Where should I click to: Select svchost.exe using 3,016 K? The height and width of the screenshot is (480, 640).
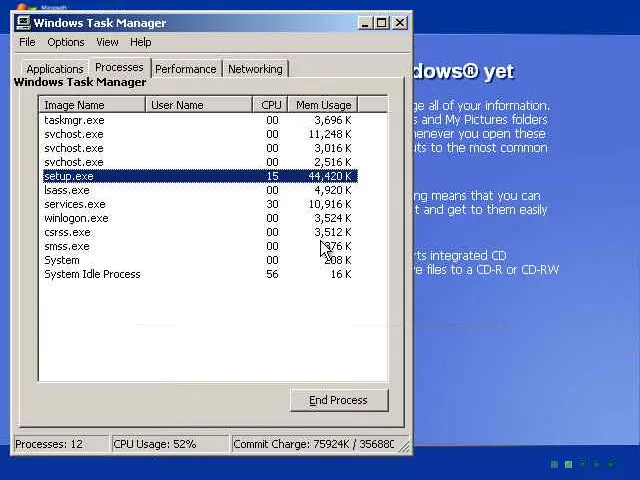[200, 148]
